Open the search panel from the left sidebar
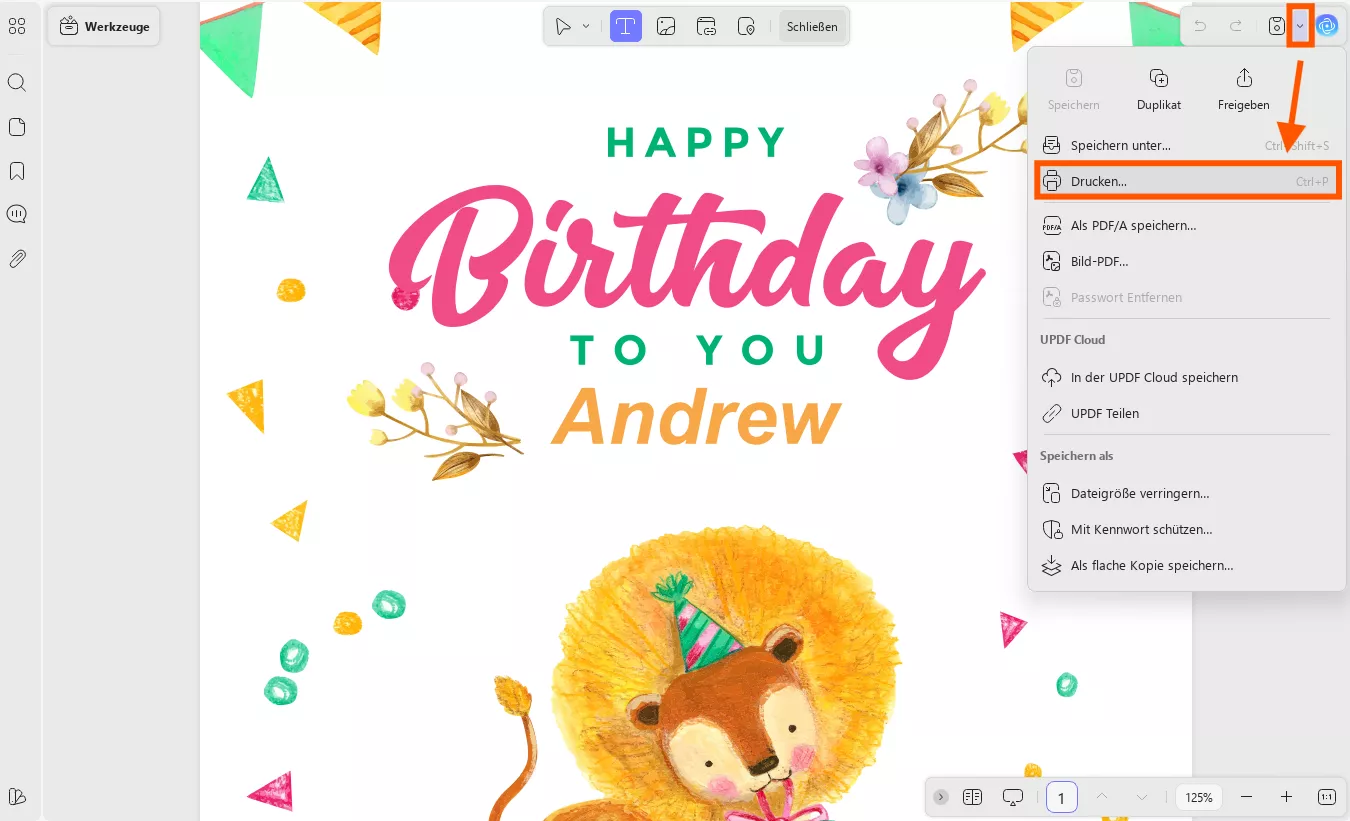Image resolution: width=1350 pixels, height=821 pixels. [17, 83]
